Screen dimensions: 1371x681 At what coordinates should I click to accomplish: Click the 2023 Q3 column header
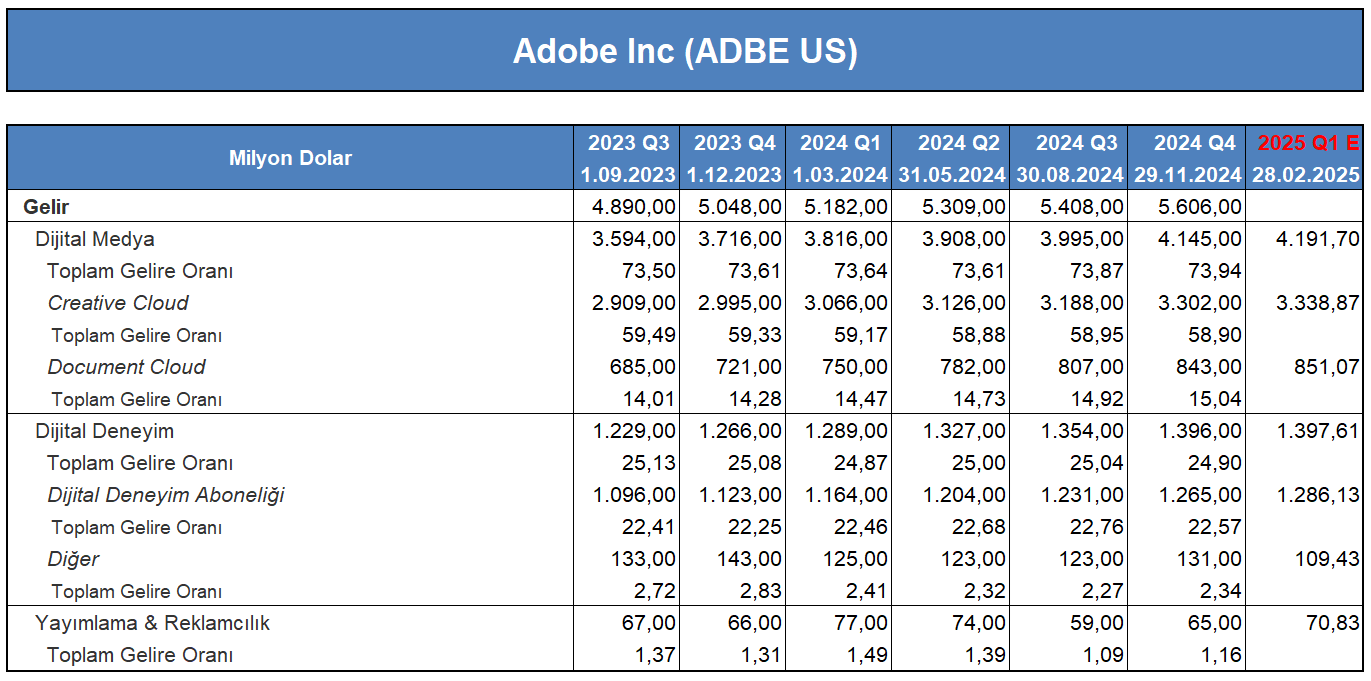pyautogui.click(x=629, y=142)
